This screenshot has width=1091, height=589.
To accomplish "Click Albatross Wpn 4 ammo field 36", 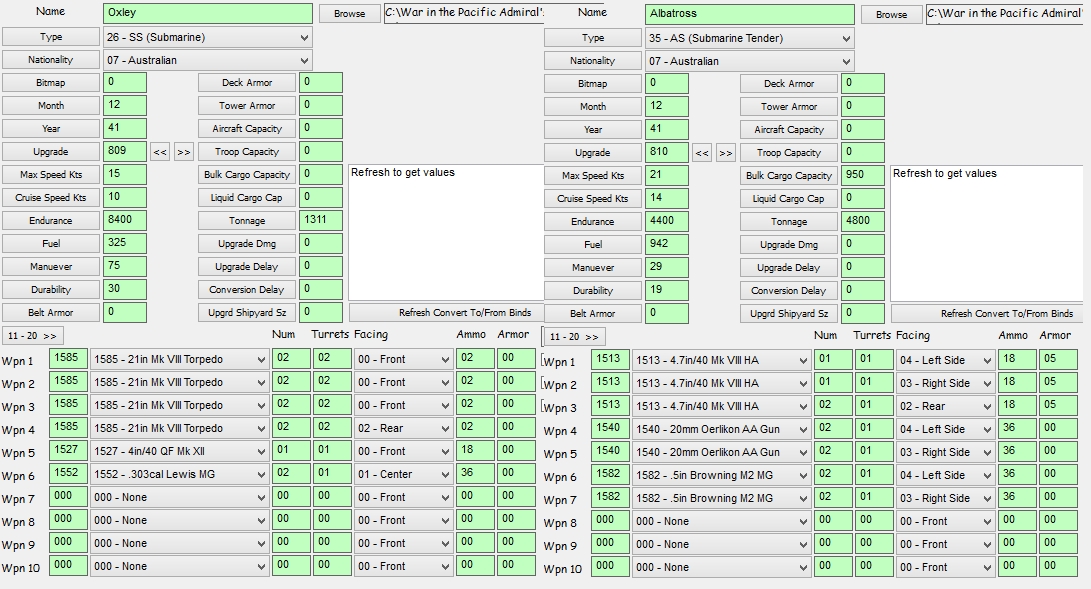I will [x=1017, y=428].
